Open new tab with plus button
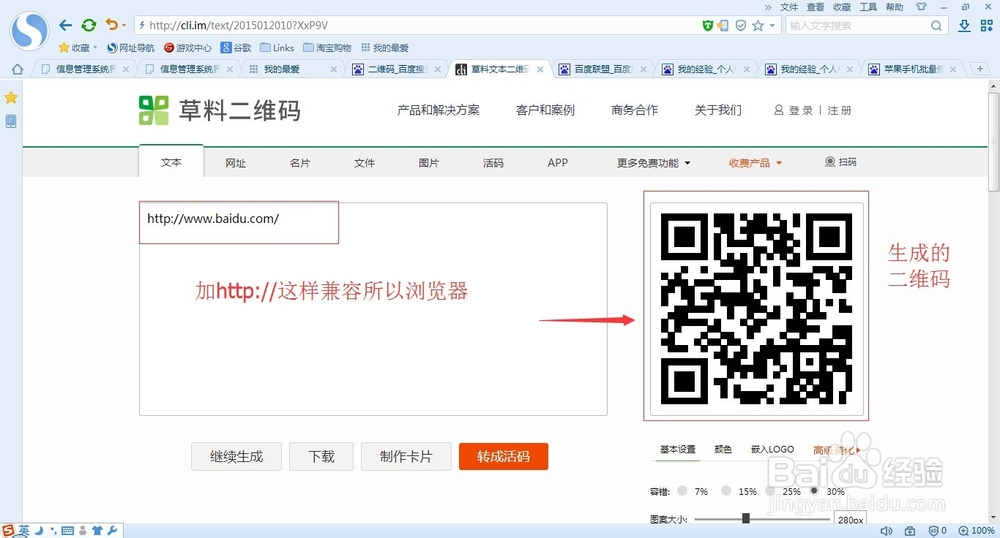The width and height of the screenshot is (1000, 538). [980, 69]
